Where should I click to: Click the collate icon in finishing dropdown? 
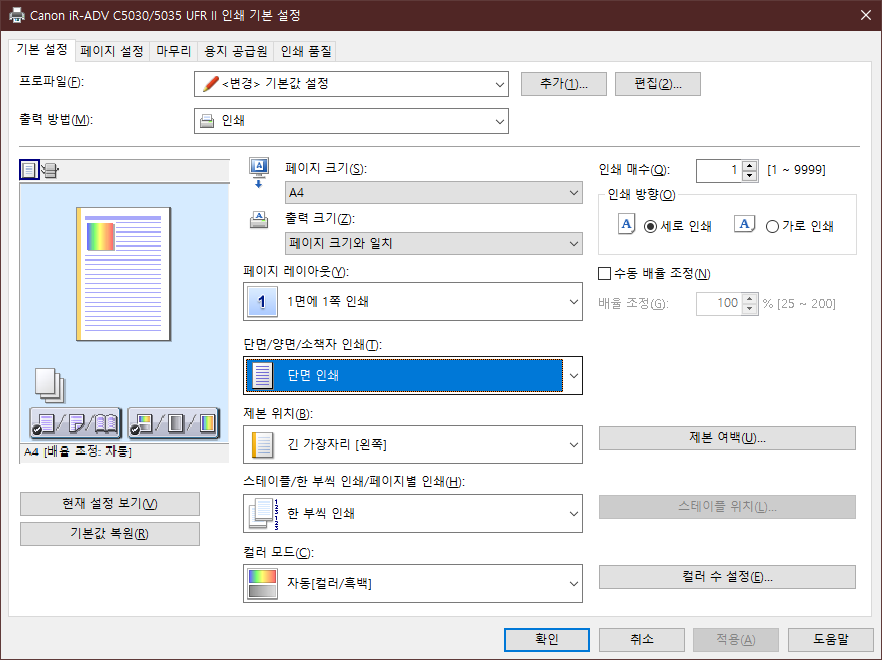tap(264, 514)
